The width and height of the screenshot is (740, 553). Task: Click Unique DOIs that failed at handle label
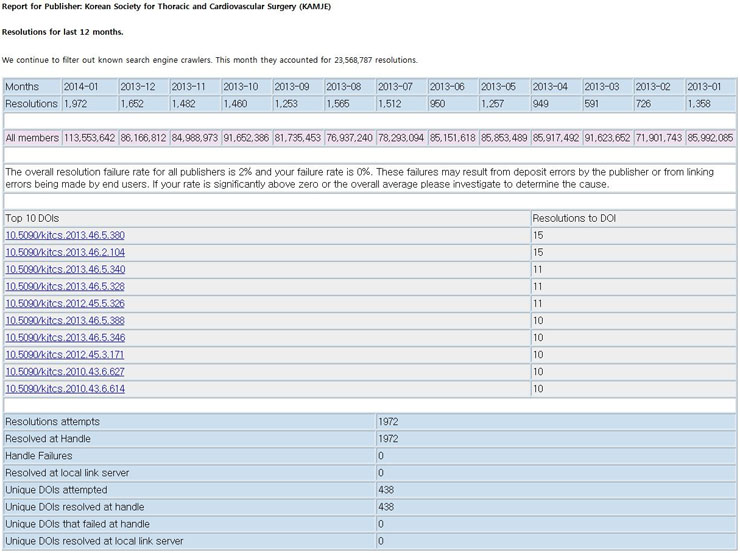pos(77,524)
